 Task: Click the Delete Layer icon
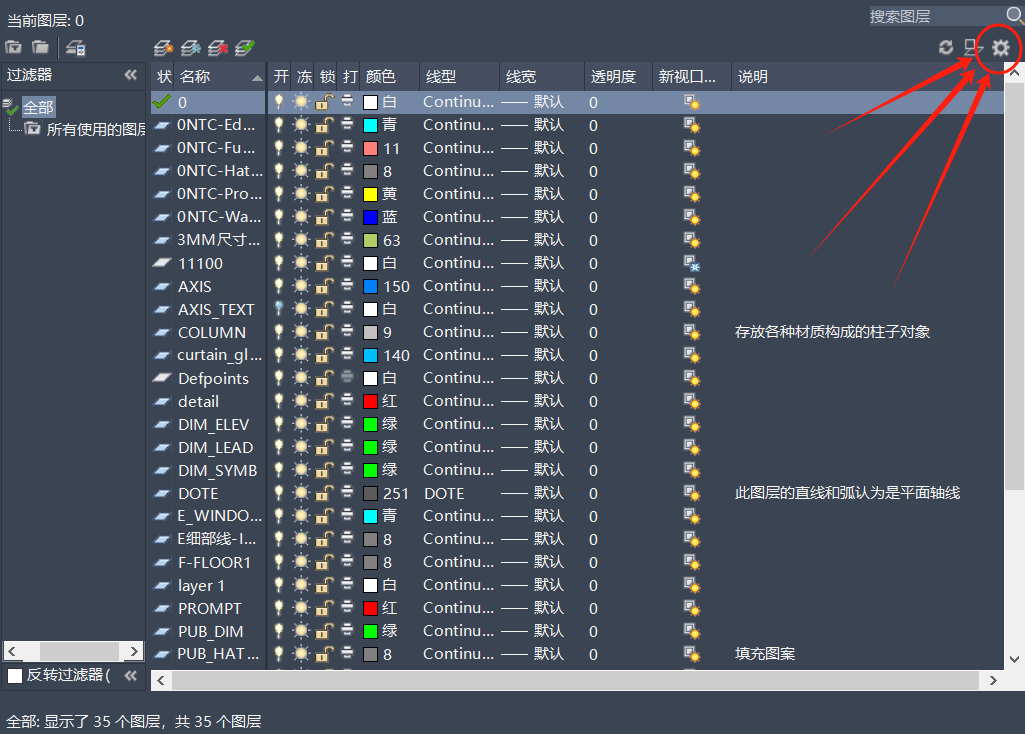pyautogui.click(x=217, y=47)
